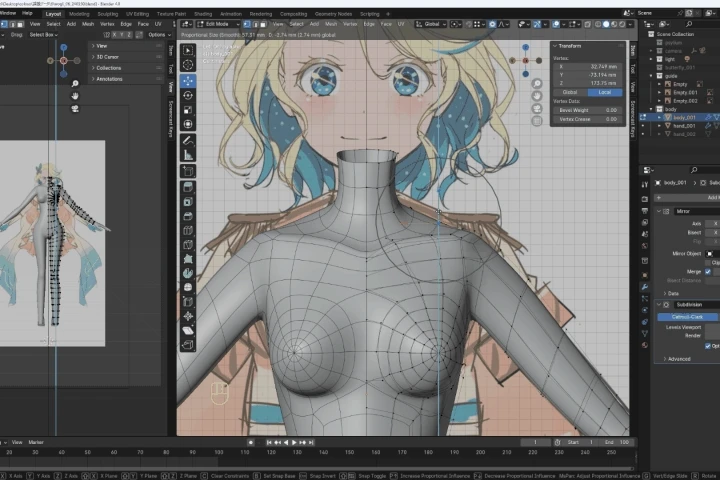Click the play animation button
Screen dimensions: 720x480
[294, 442]
